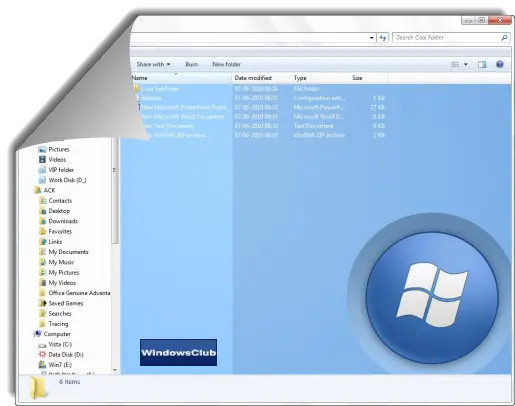Image resolution: width=515 pixels, height=406 pixels.
Task: Select the New WinRAR ZIP archive file
Action: (x=176, y=135)
